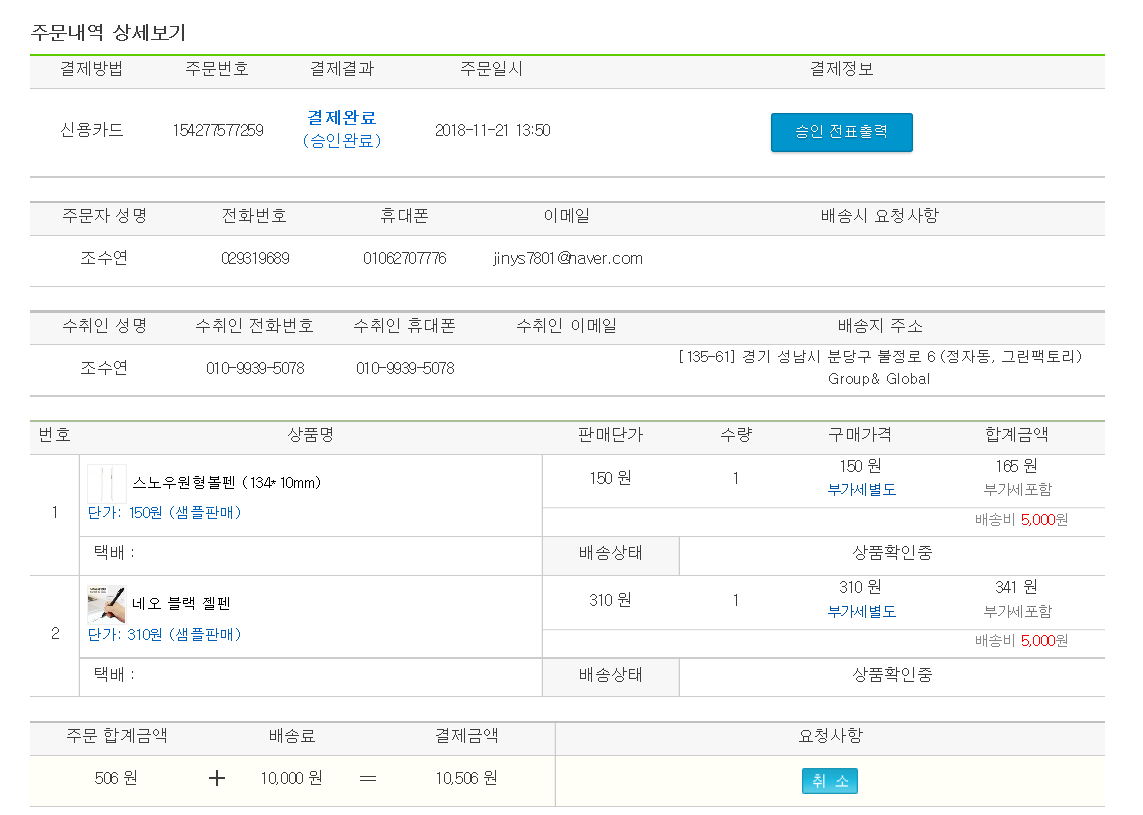Select recipient phone under 수취인 전화번호

(x=255, y=368)
